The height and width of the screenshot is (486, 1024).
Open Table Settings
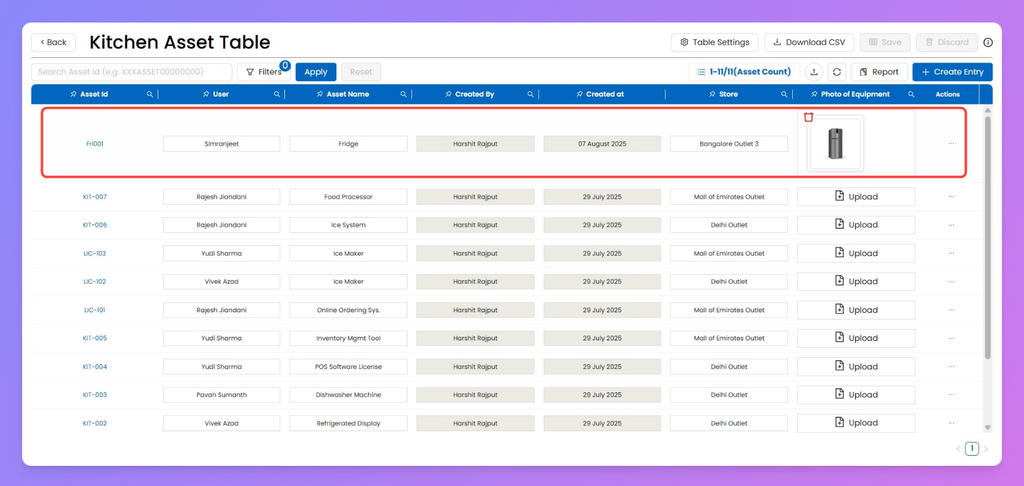point(714,43)
